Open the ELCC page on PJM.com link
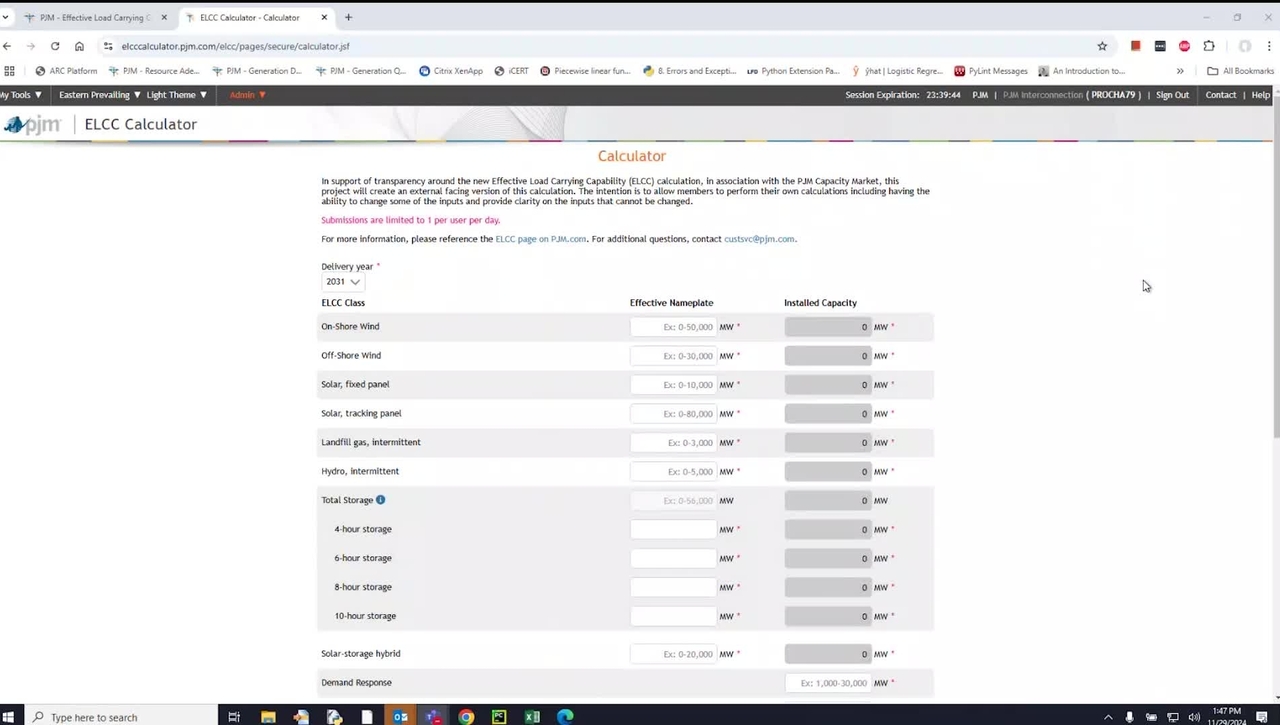The image size is (1280, 725). pos(540,239)
